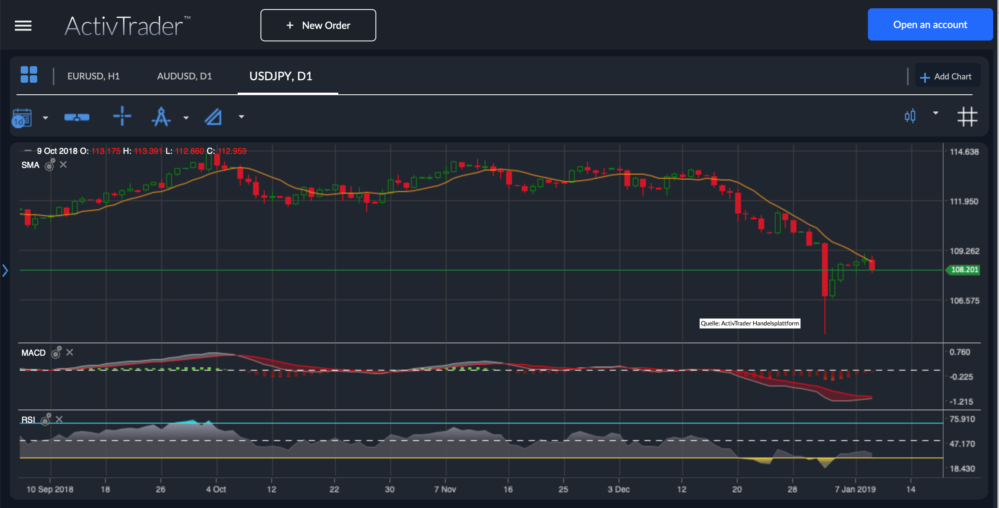The width and height of the screenshot is (999, 508).
Task: Click the -1.215 MACD axis value
Action: coord(961,402)
